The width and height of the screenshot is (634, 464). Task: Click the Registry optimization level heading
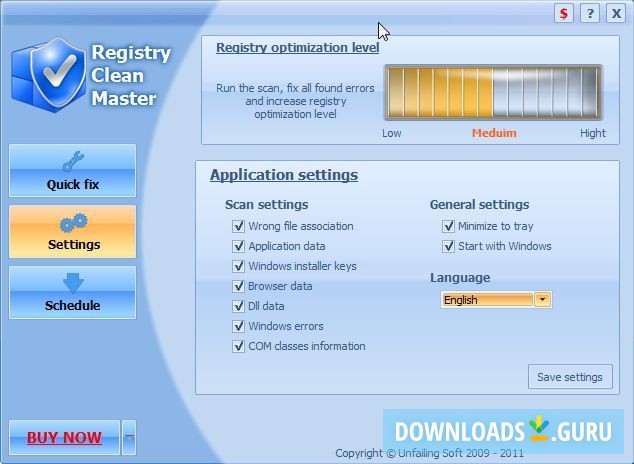tap(298, 48)
